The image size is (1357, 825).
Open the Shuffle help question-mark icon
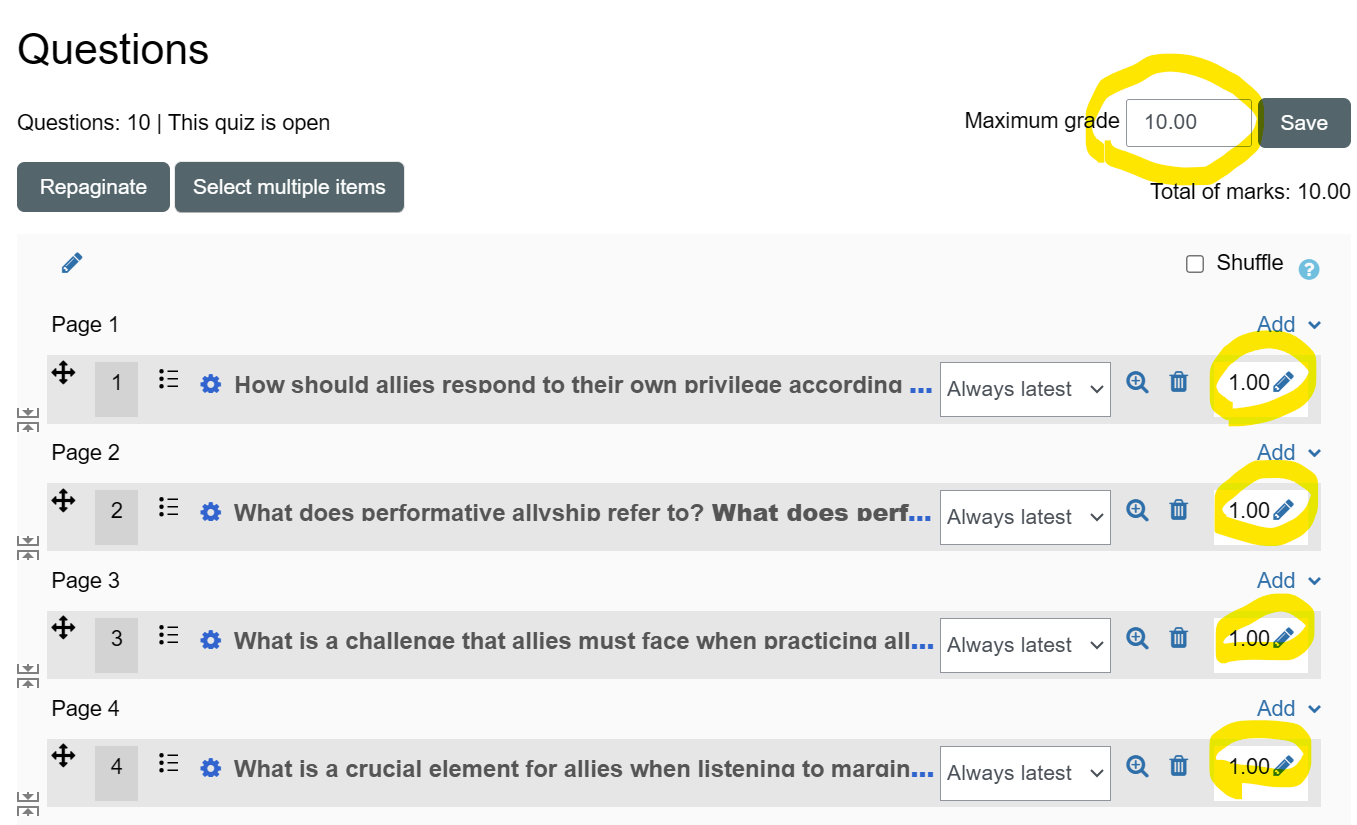click(1308, 269)
